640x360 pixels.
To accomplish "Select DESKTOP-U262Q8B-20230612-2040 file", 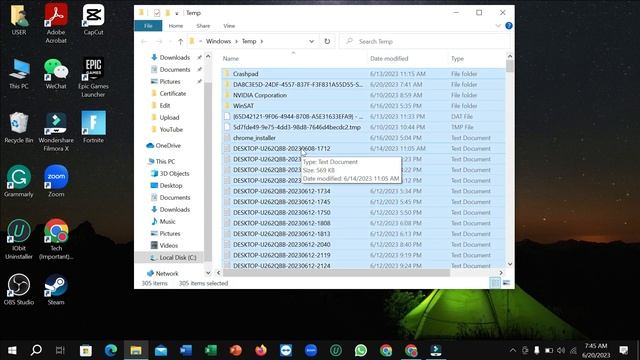I will click(x=281, y=244).
